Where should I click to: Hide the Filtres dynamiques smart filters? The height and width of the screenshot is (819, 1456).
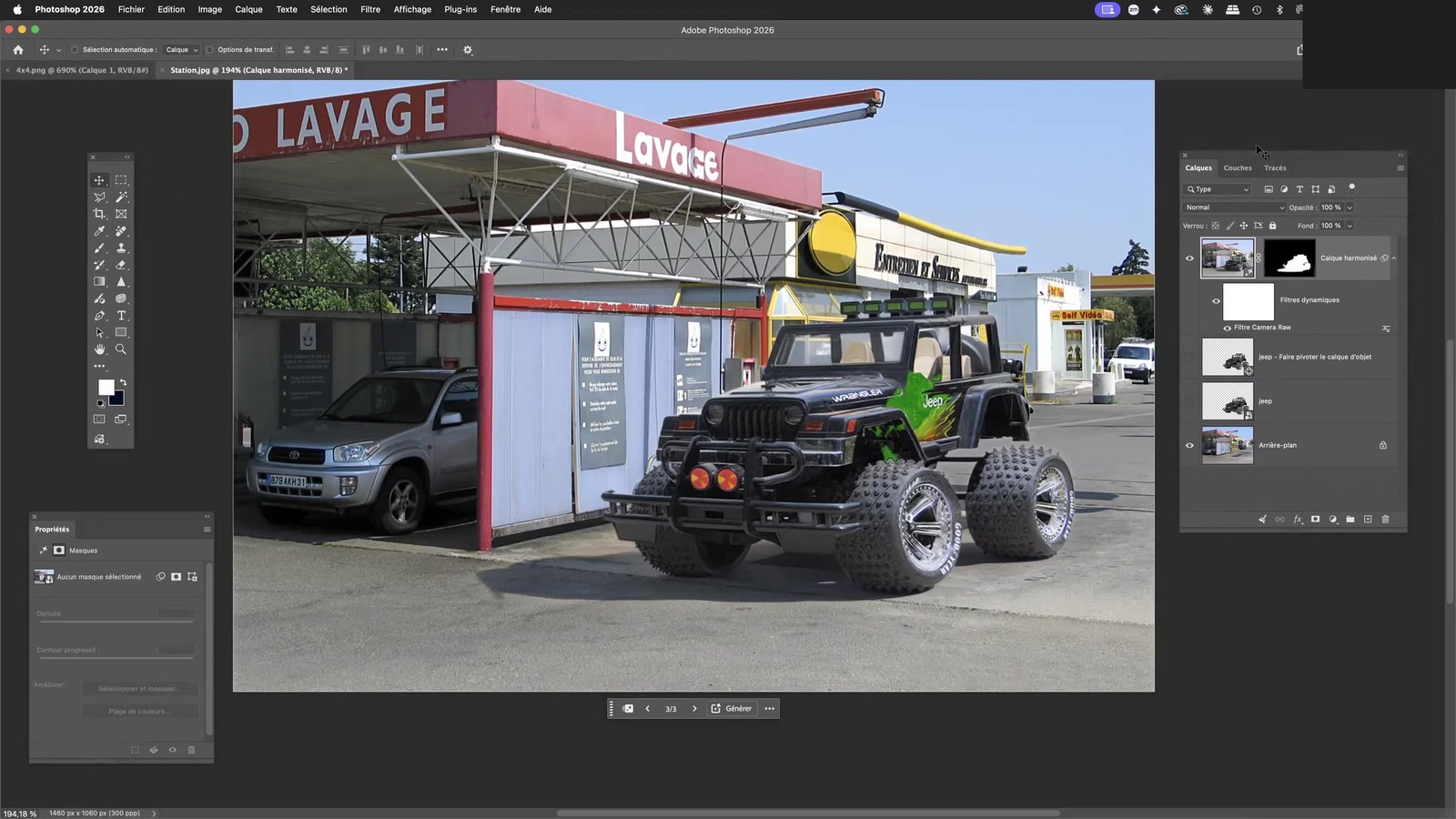(1216, 300)
